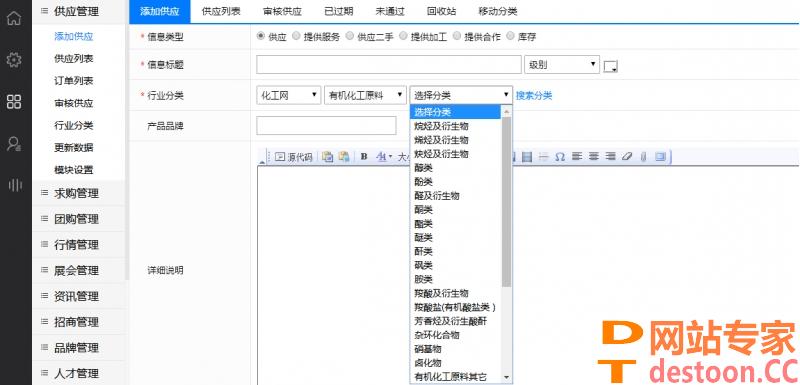Viewport: 800px width, 385px height.
Task: Insert special character using Omega icon
Action: coord(560,157)
